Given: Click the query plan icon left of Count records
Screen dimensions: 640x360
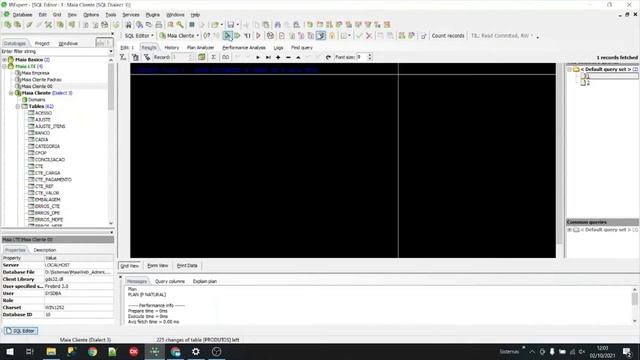Looking at the screenshot, I should (423, 36).
